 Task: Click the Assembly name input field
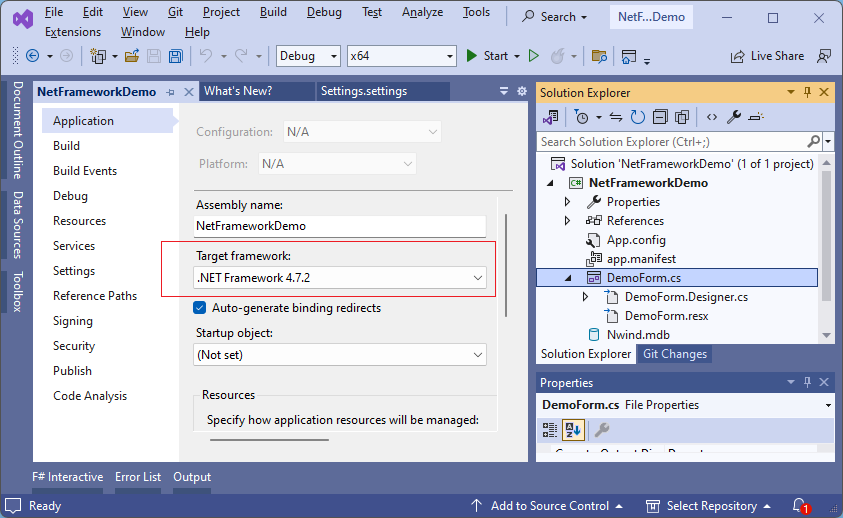point(340,226)
